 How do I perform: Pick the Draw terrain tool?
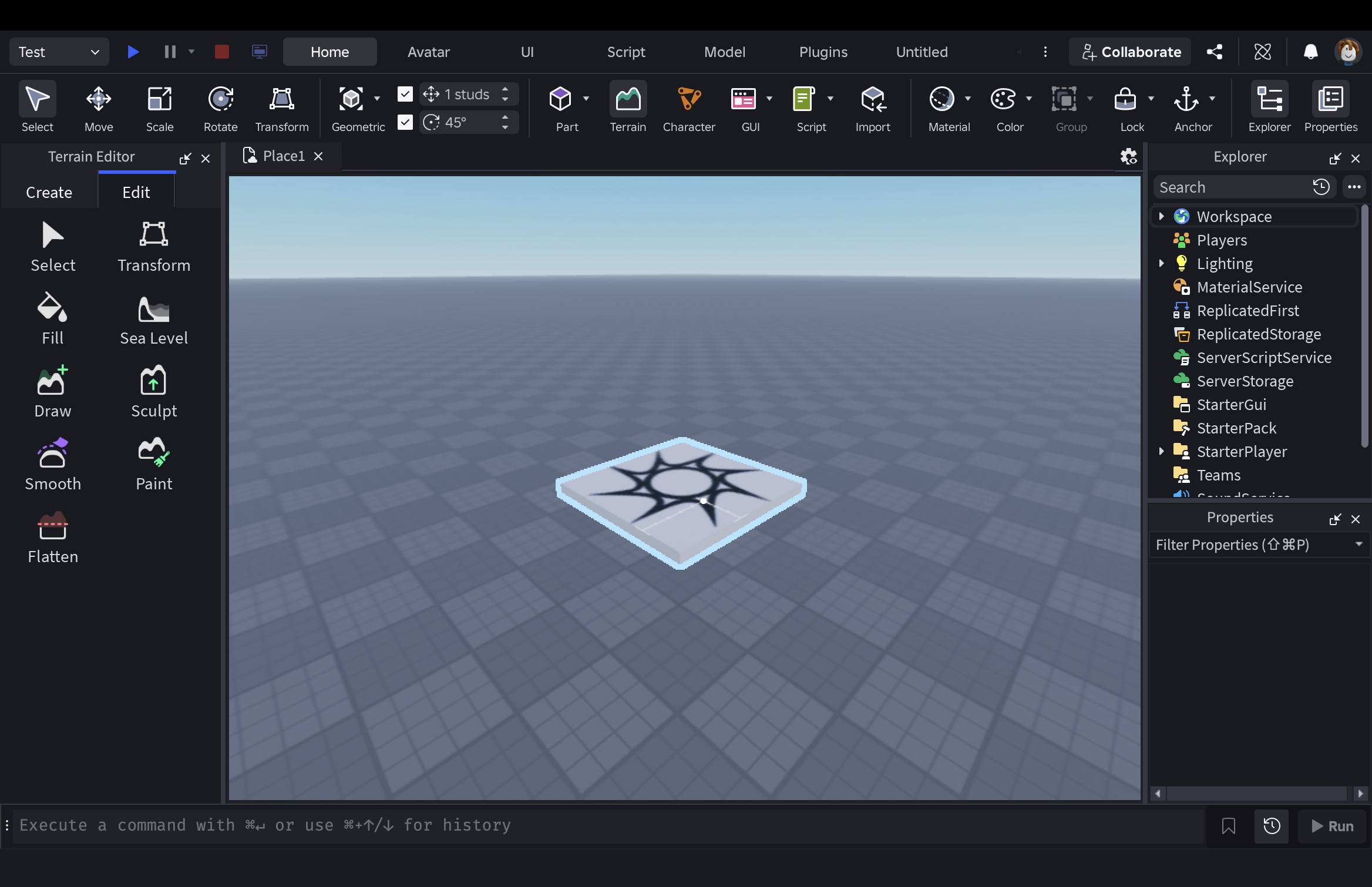point(52,391)
